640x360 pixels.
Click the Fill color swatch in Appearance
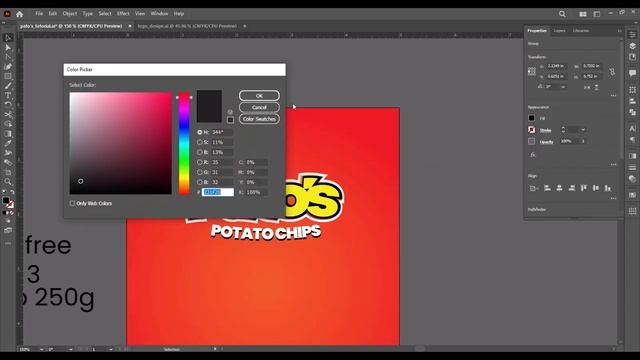pyautogui.click(x=531, y=118)
